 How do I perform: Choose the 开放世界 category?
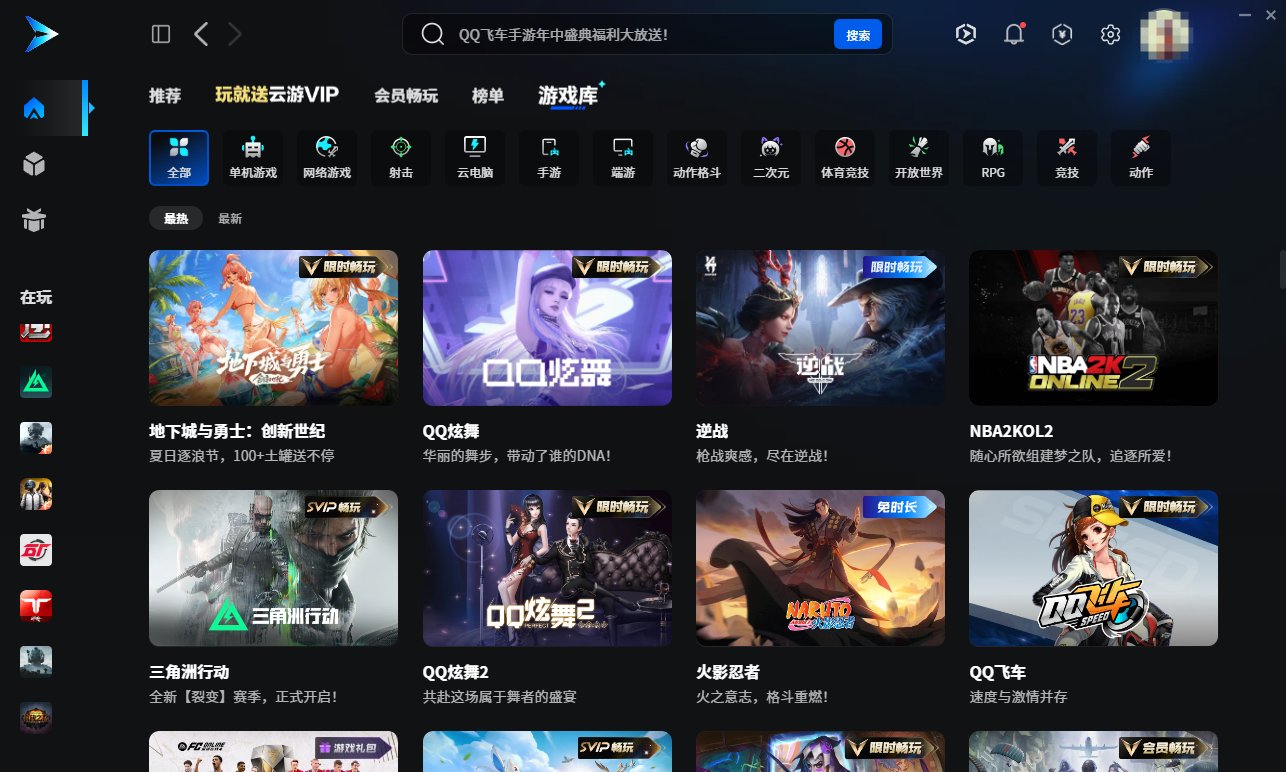tap(919, 158)
